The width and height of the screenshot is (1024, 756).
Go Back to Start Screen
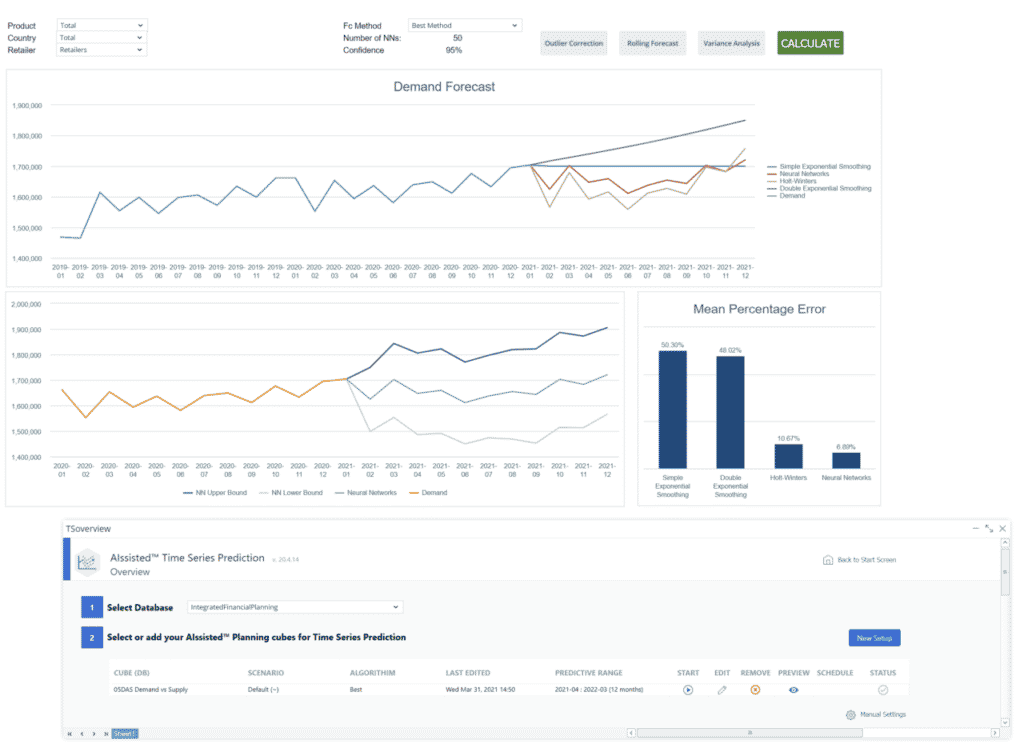click(859, 560)
